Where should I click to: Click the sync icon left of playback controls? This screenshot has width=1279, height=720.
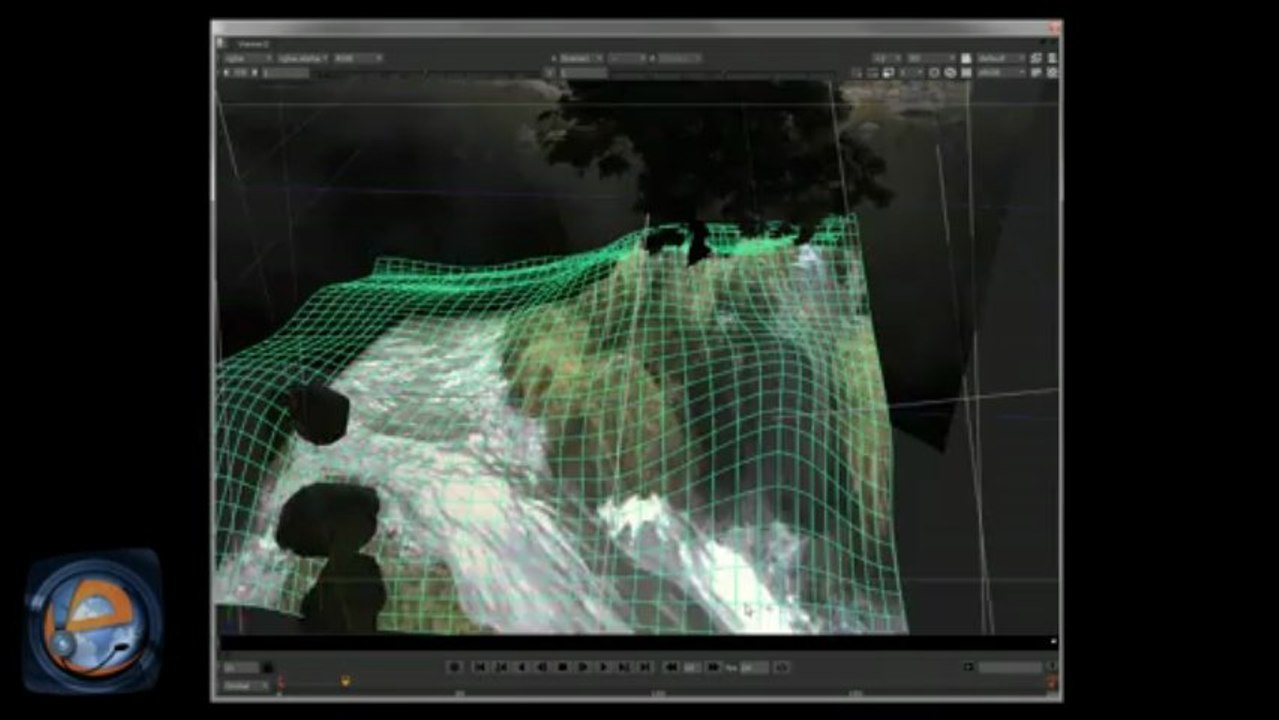[455, 667]
